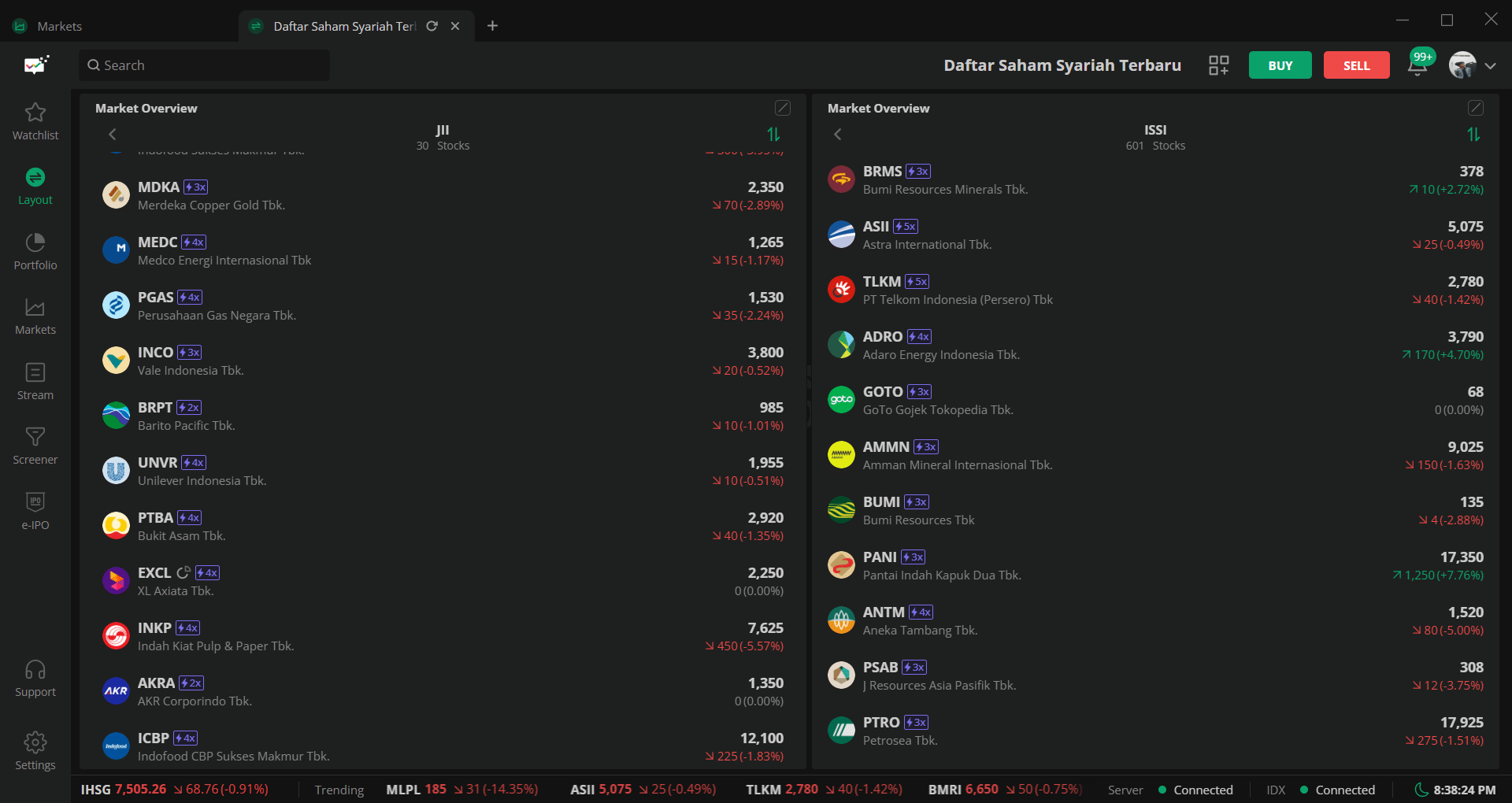
Task: Open the Screener filter icon
Action: pyautogui.click(x=35, y=437)
